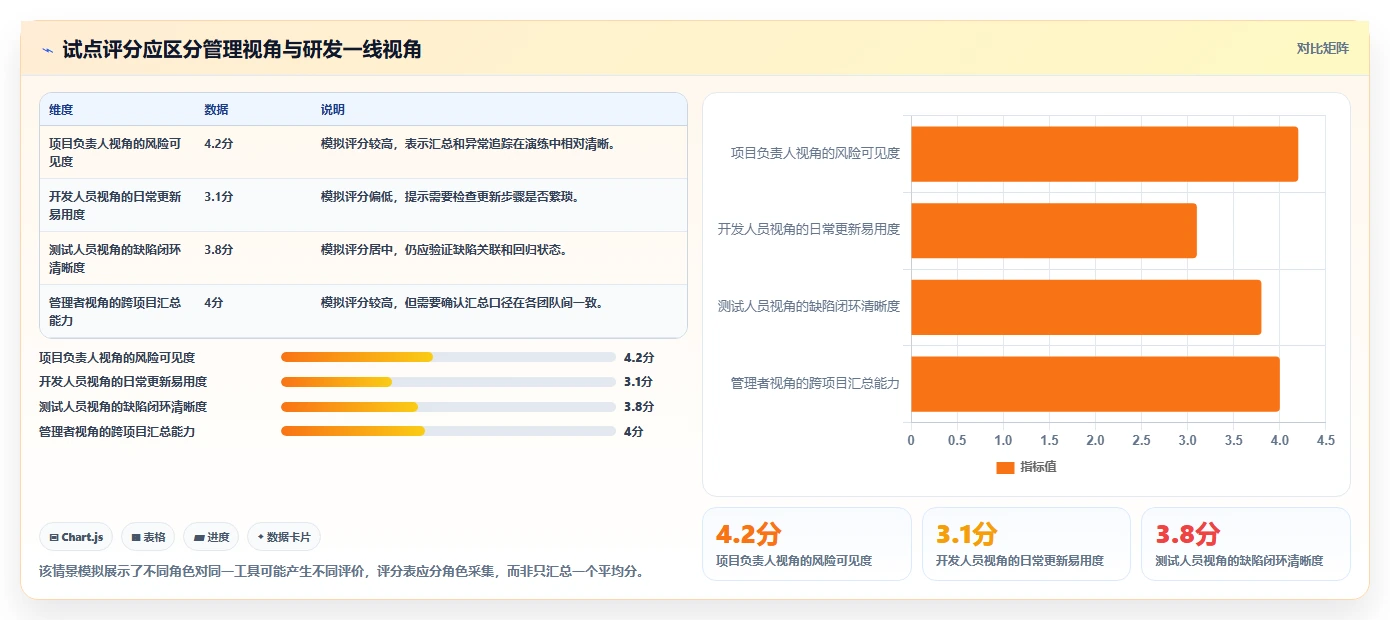1390x620 pixels.
Task: Open the 3.1分 data card
Action: click(1027, 544)
